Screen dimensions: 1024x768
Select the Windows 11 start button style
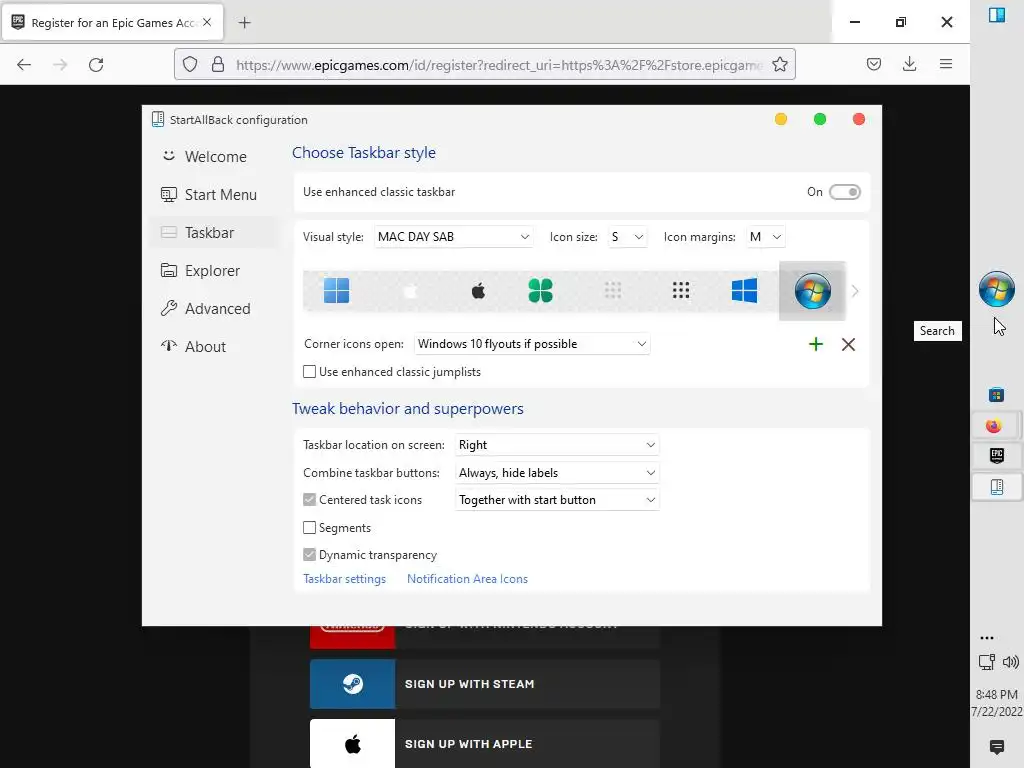(x=336, y=291)
